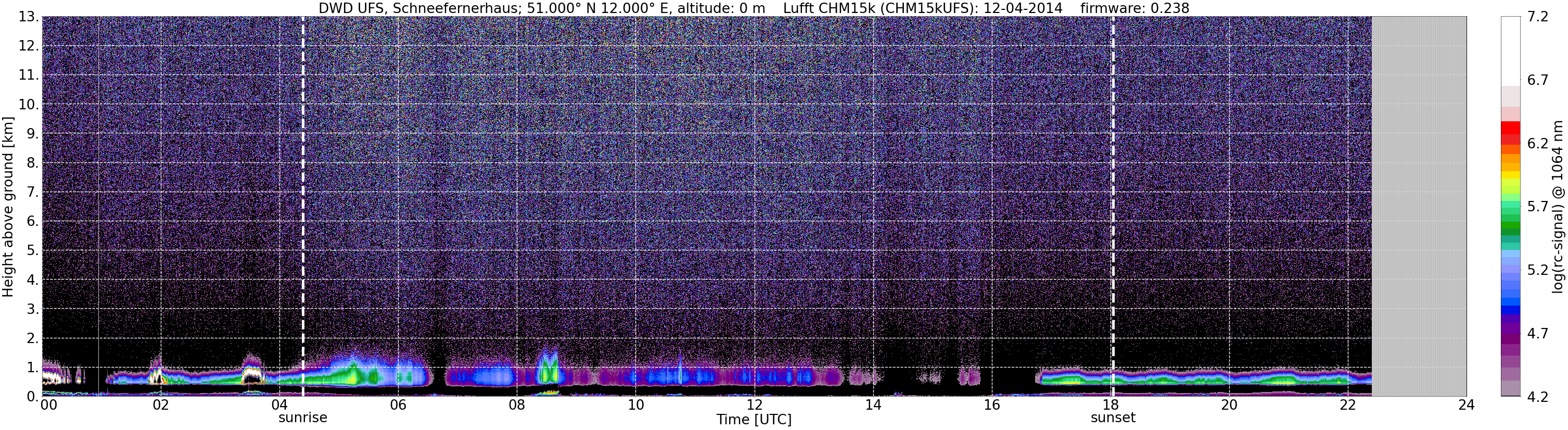The height and width of the screenshot is (430, 1568).
Task: Click the time axis tick label 14
Action: point(873,405)
